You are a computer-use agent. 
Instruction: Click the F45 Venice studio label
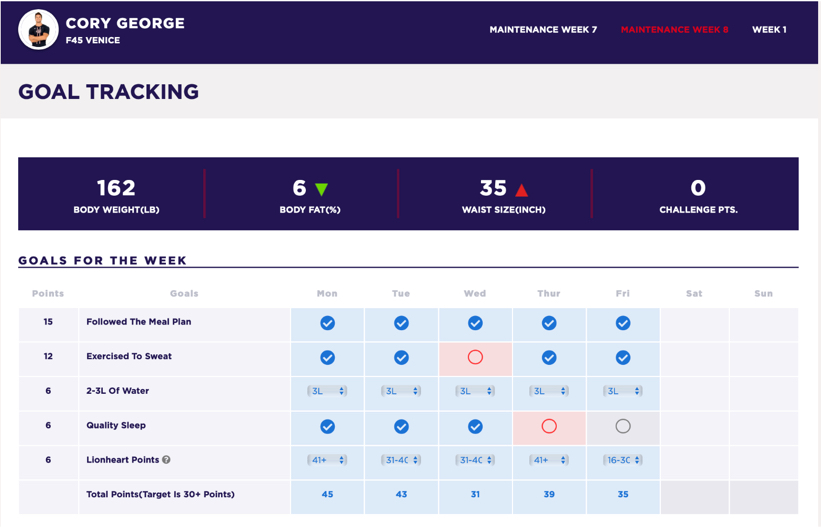[x=93, y=40]
